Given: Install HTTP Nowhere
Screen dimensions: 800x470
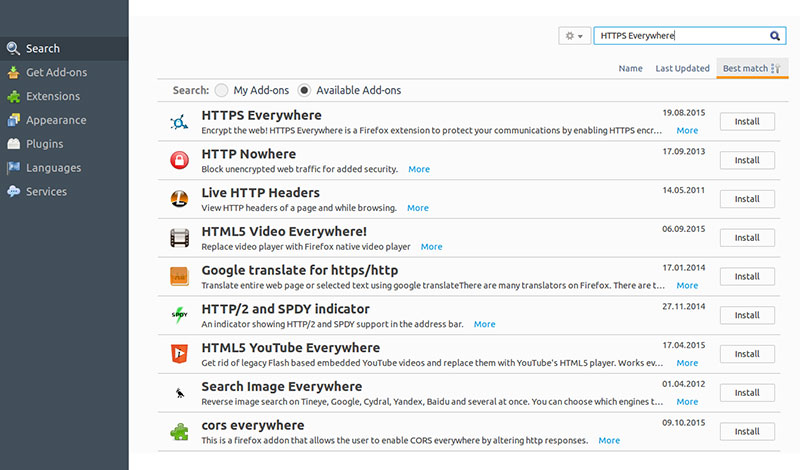Looking at the screenshot, I should 747,160.
